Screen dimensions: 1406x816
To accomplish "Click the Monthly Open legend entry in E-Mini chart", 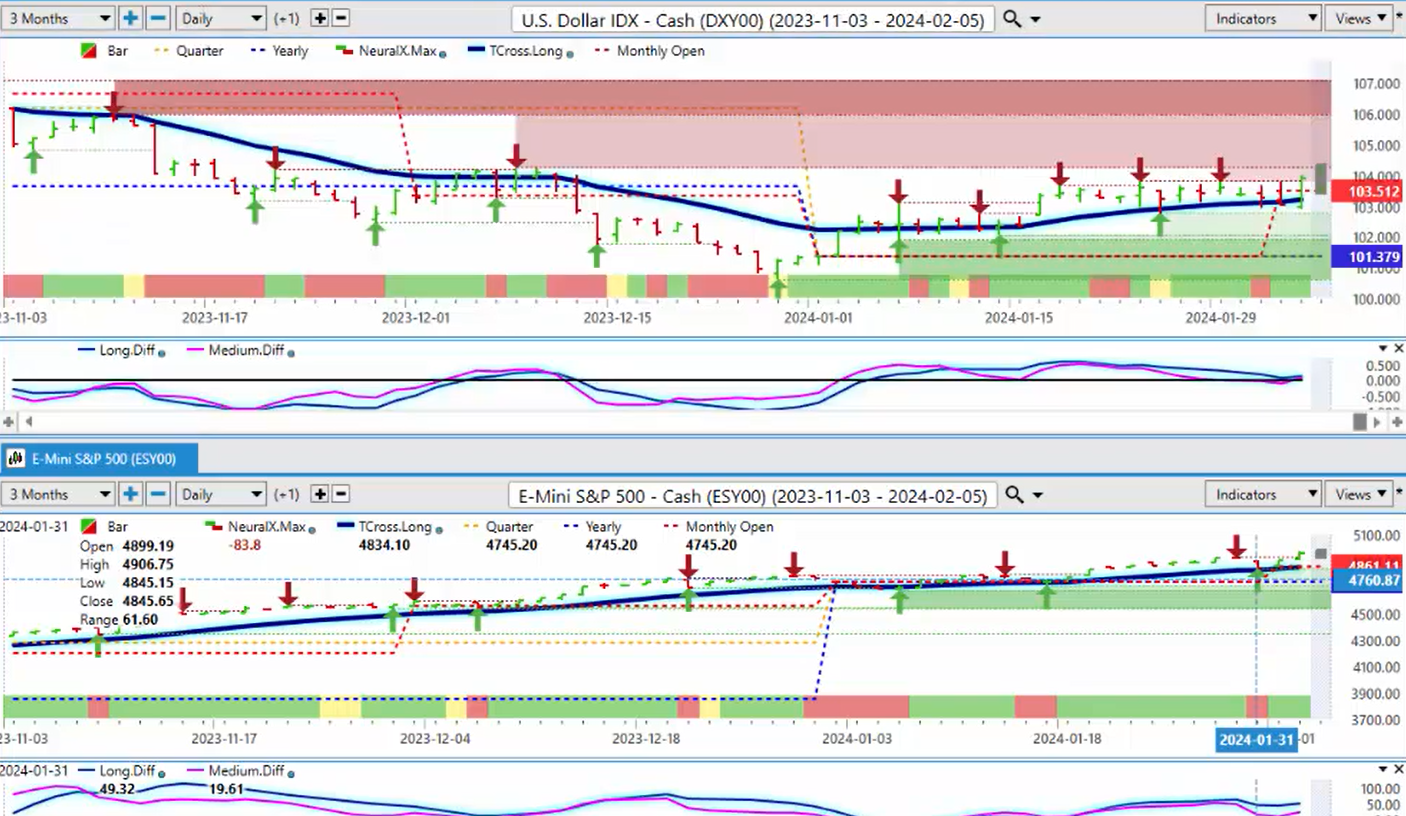I will (718, 527).
